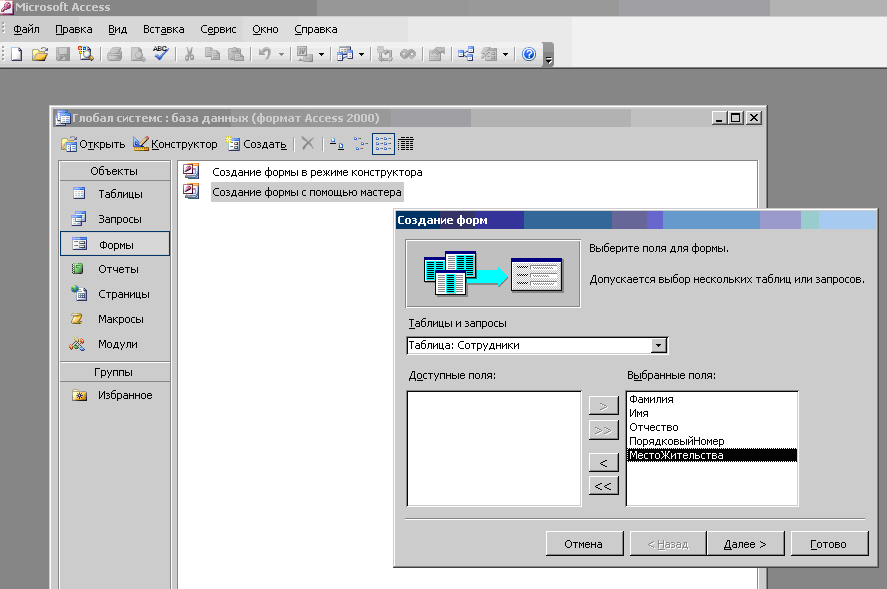Click Конструктор in database window toolbar

click(x=175, y=144)
